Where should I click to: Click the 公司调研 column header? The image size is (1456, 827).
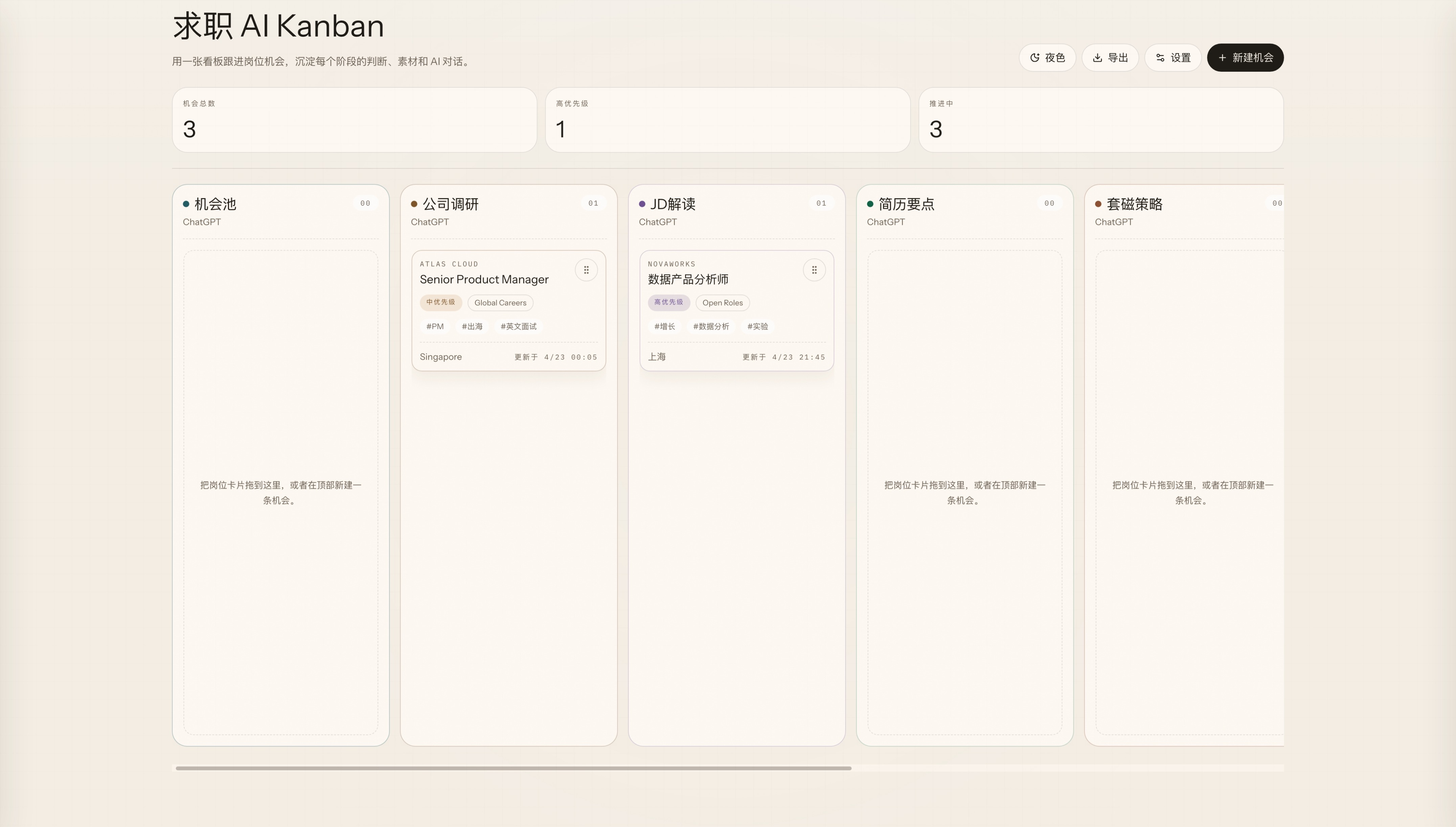tap(451, 204)
